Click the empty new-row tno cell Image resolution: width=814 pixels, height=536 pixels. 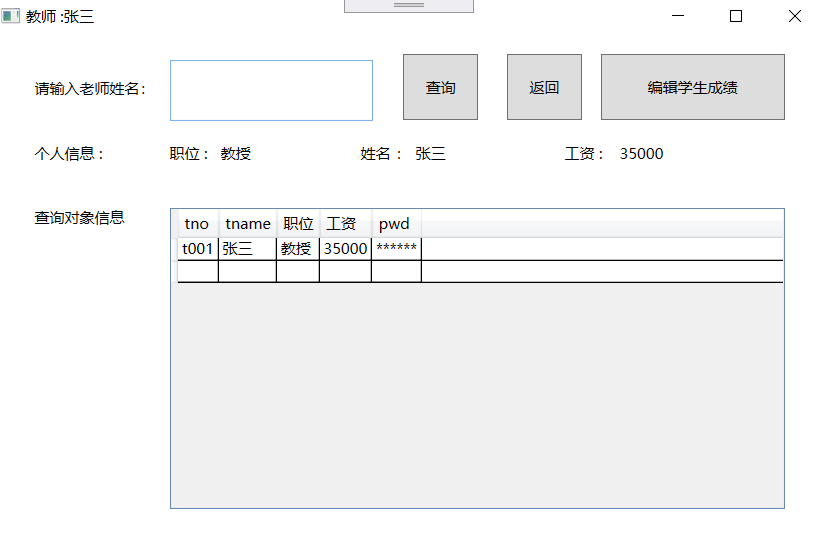click(x=198, y=272)
